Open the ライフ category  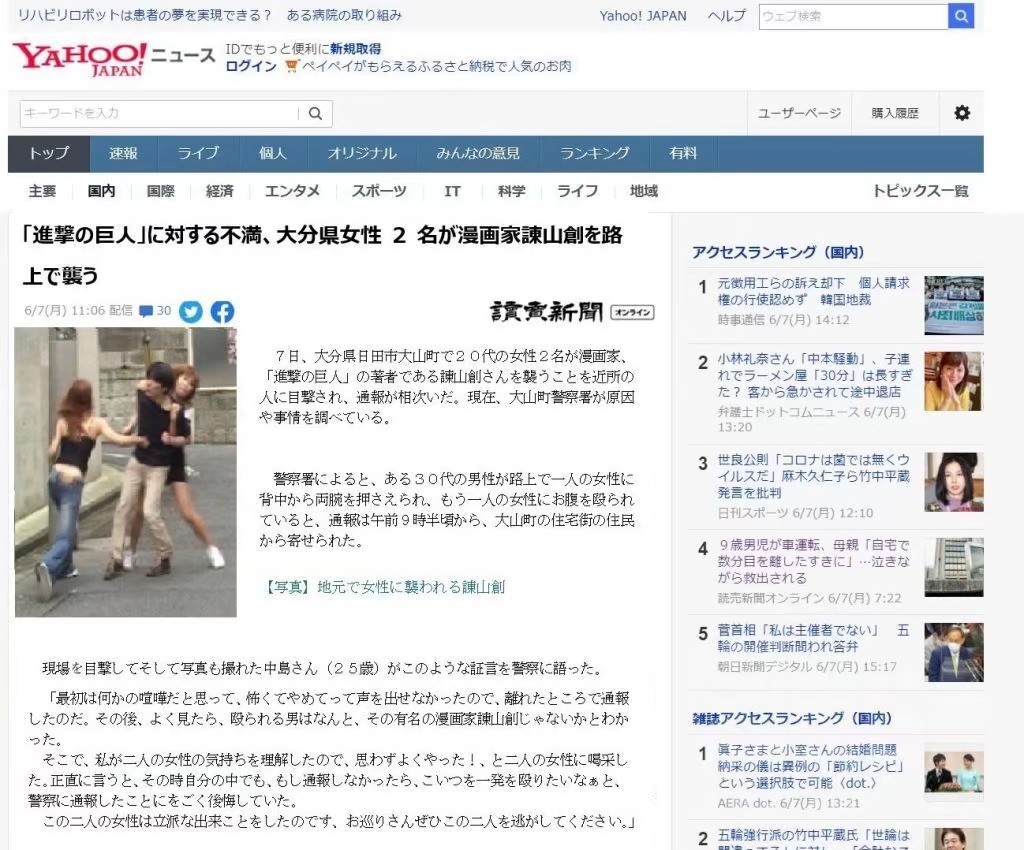pos(577,191)
